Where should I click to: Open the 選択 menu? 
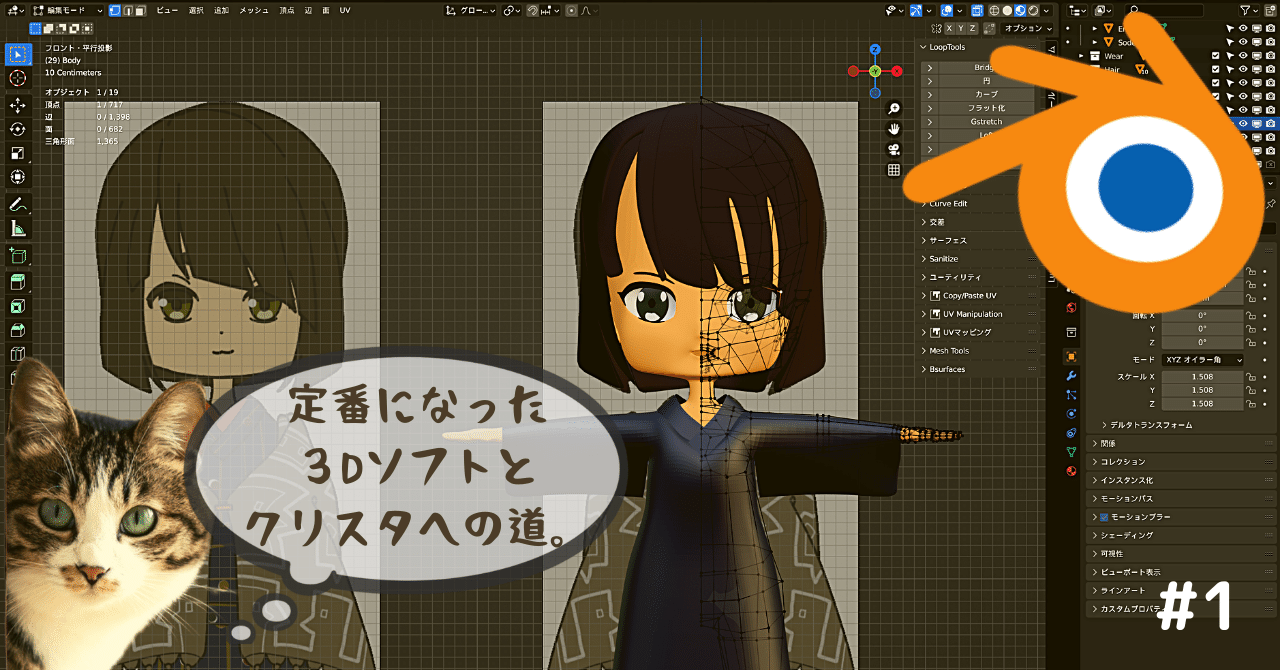[196, 10]
